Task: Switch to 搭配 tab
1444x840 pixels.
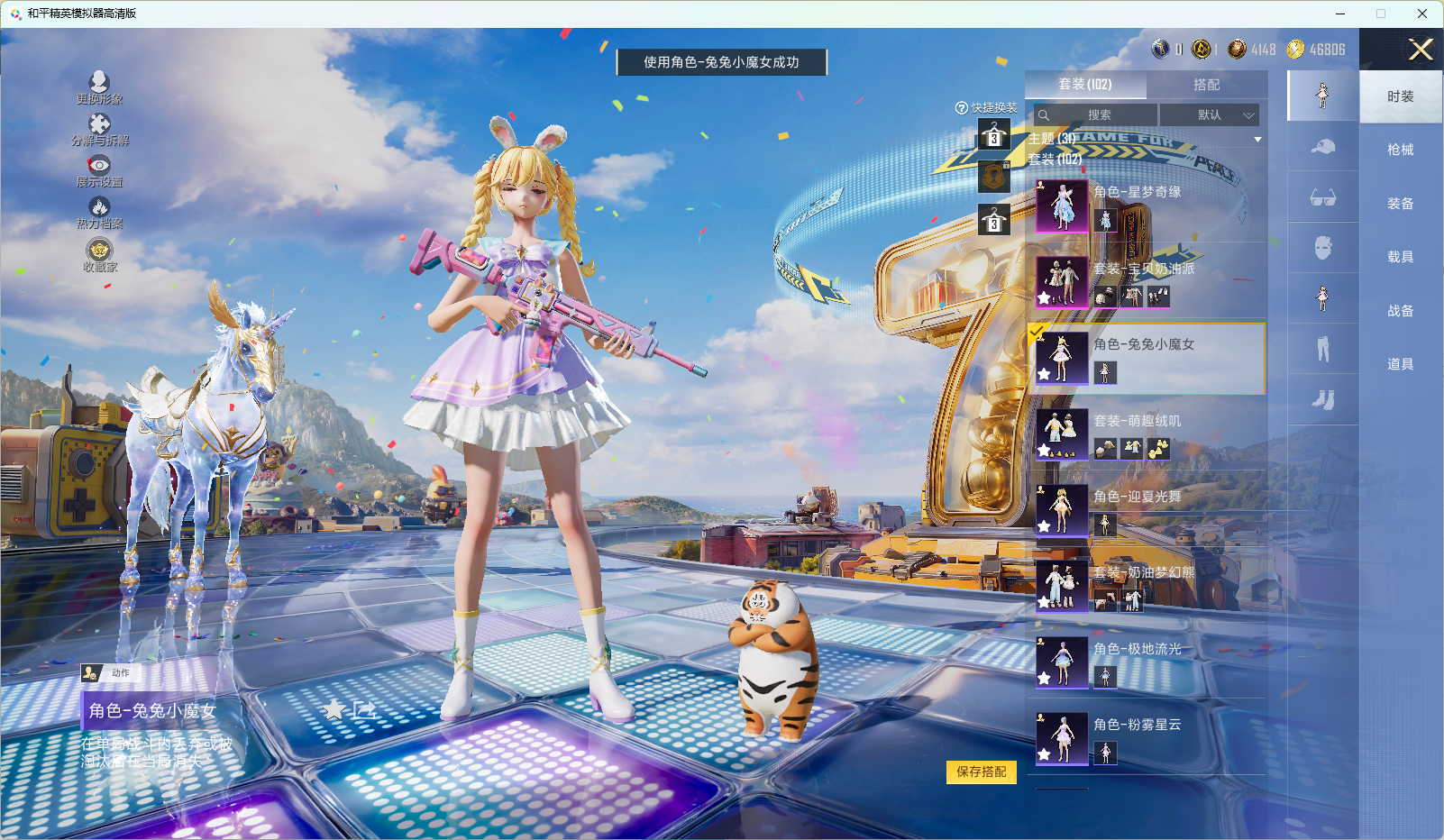Action: coord(1207,84)
